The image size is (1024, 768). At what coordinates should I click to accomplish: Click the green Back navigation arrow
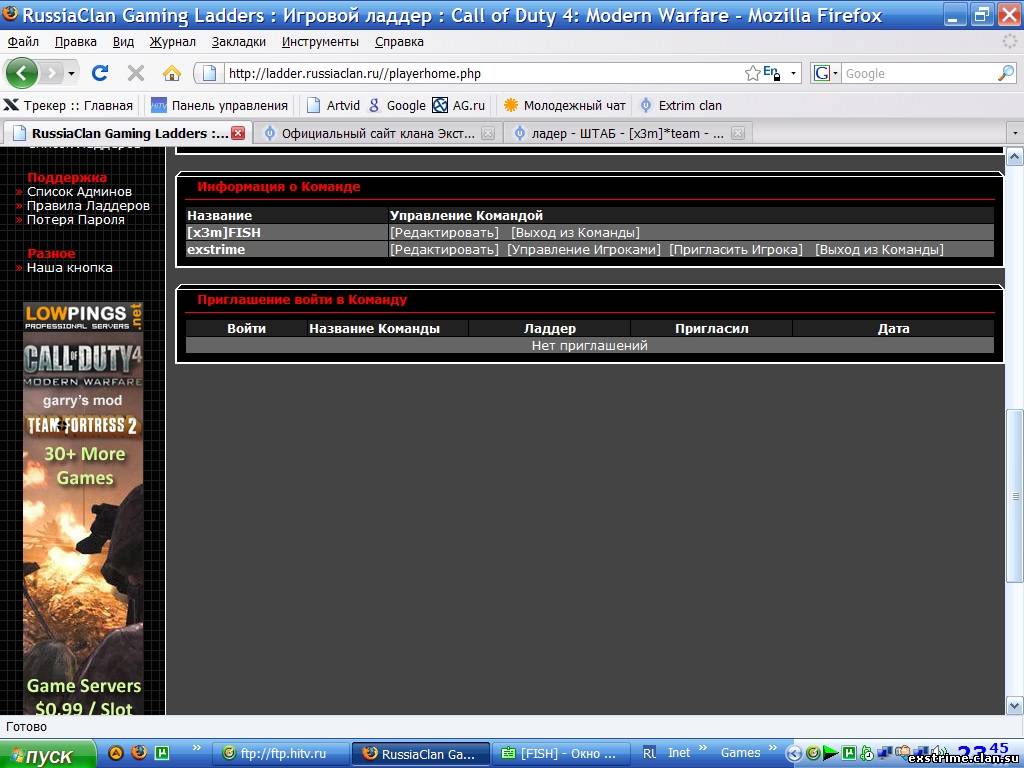point(22,73)
